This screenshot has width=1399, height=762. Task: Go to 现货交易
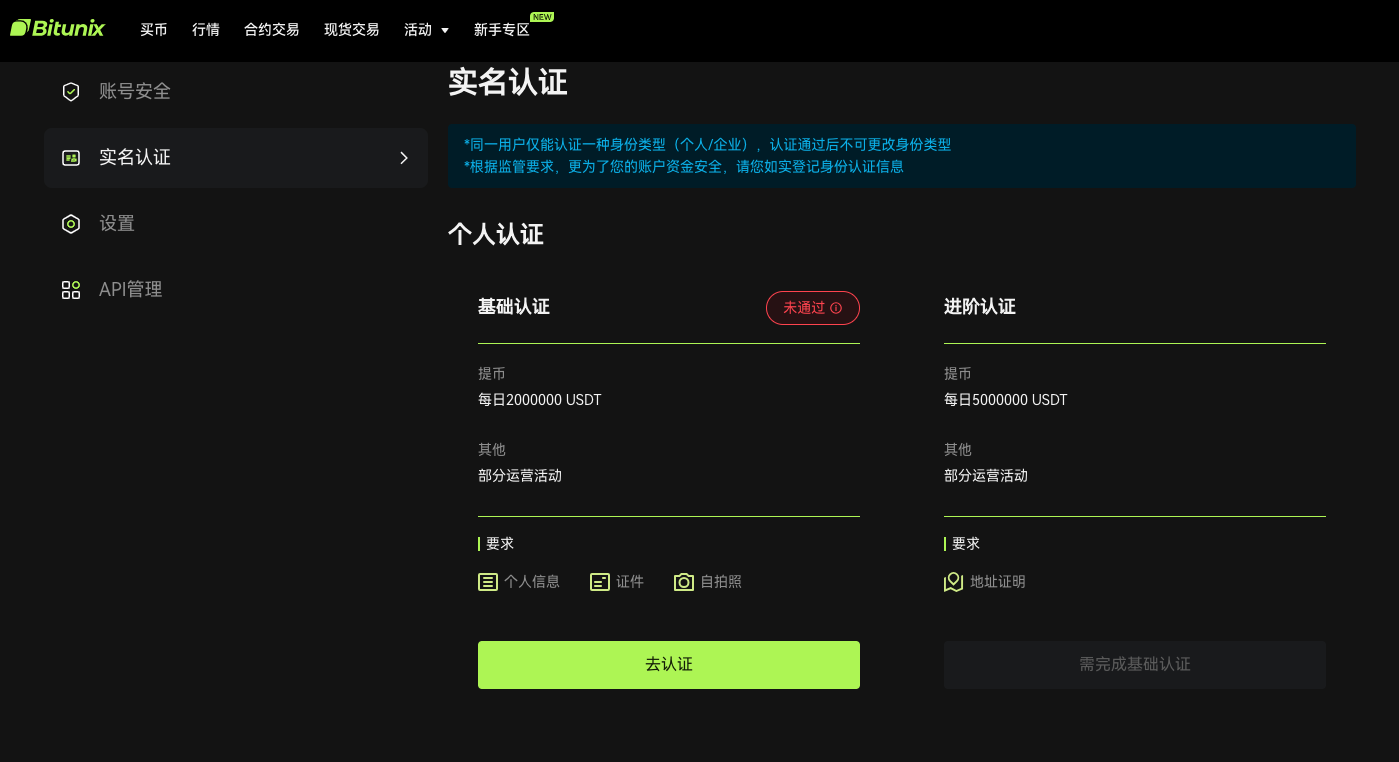[352, 30]
